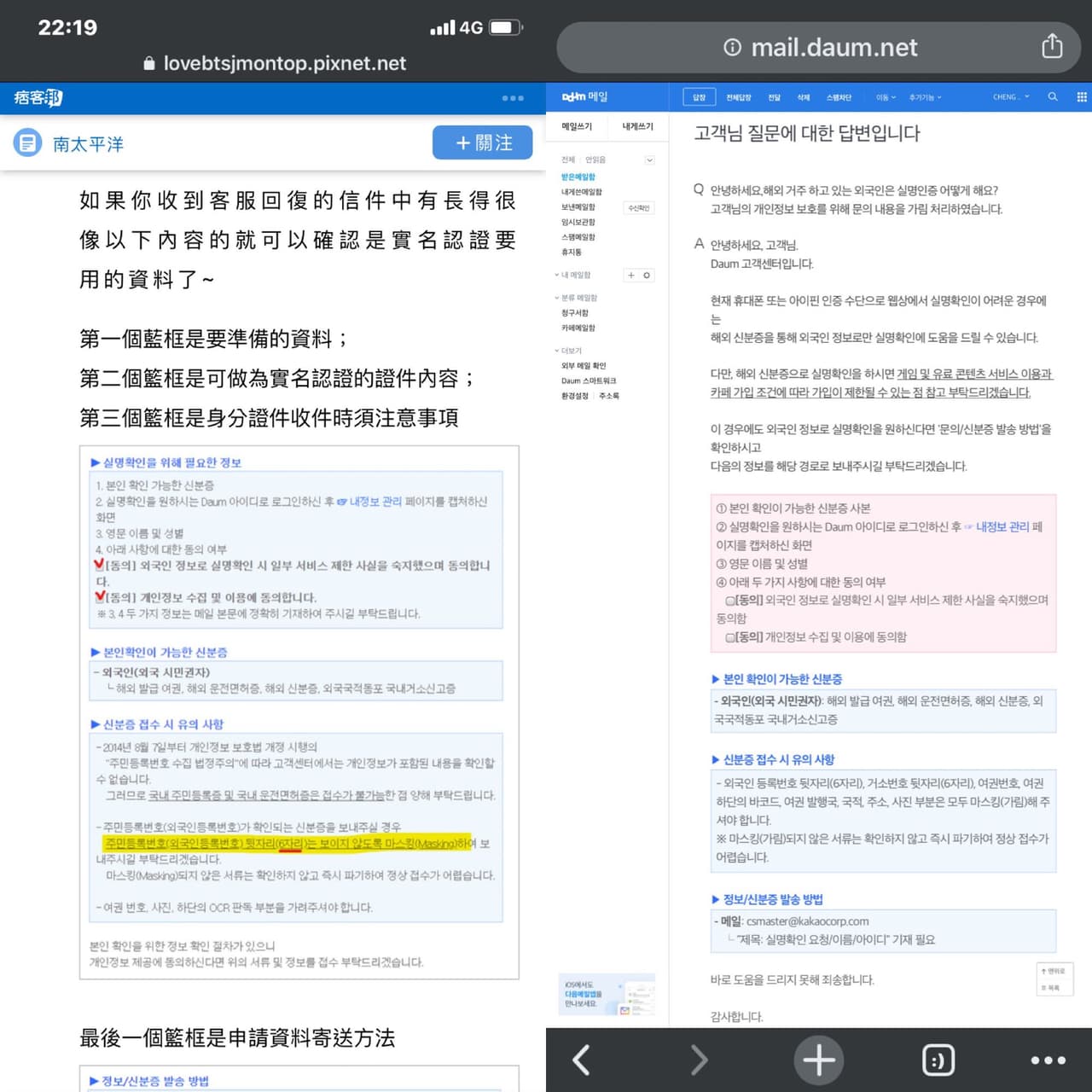The image size is (1092, 1092).
Task: Tap the mail.daum.net address bar
Action: point(818,47)
